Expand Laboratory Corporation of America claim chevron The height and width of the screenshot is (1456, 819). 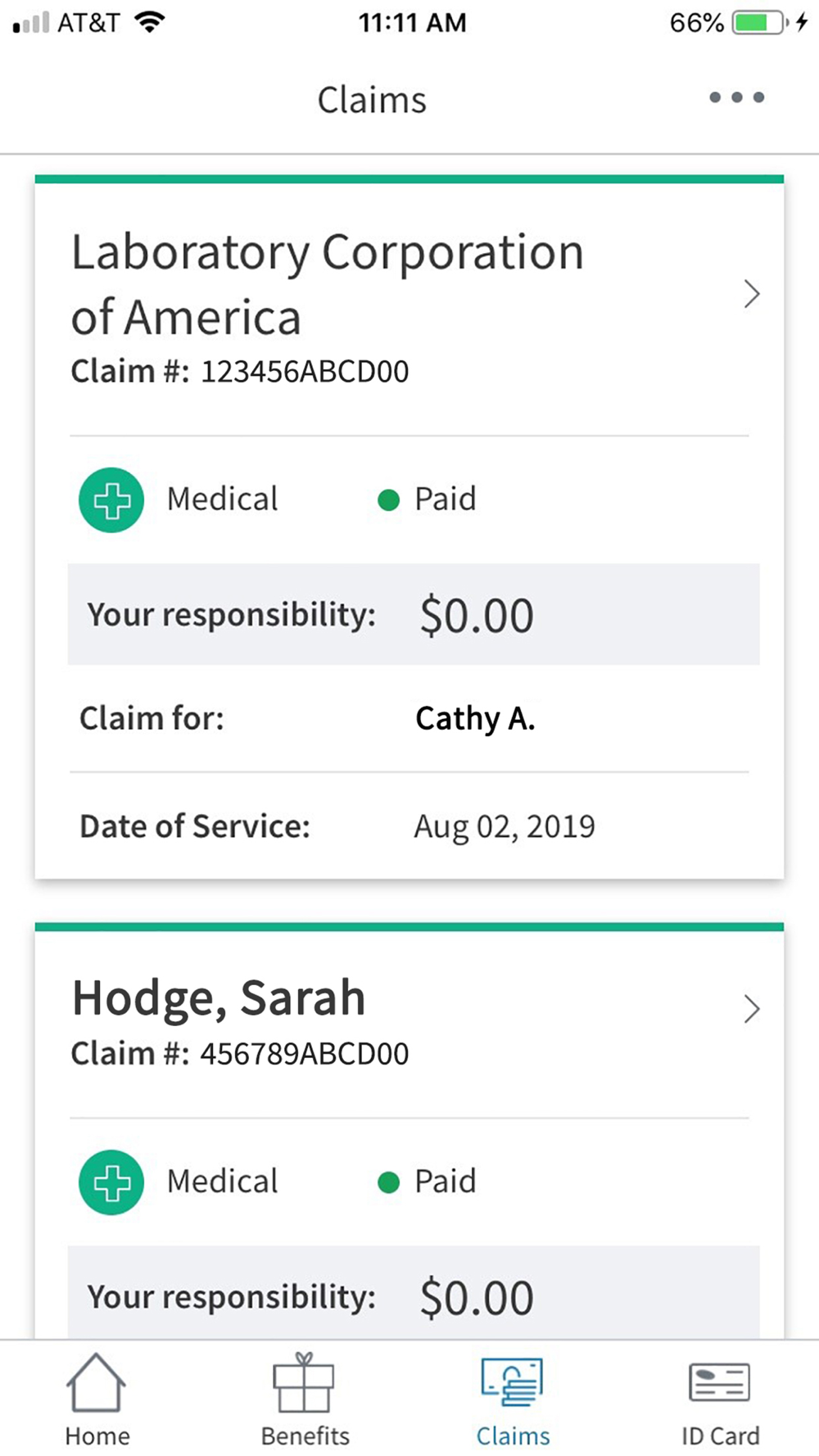[x=751, y=294]
